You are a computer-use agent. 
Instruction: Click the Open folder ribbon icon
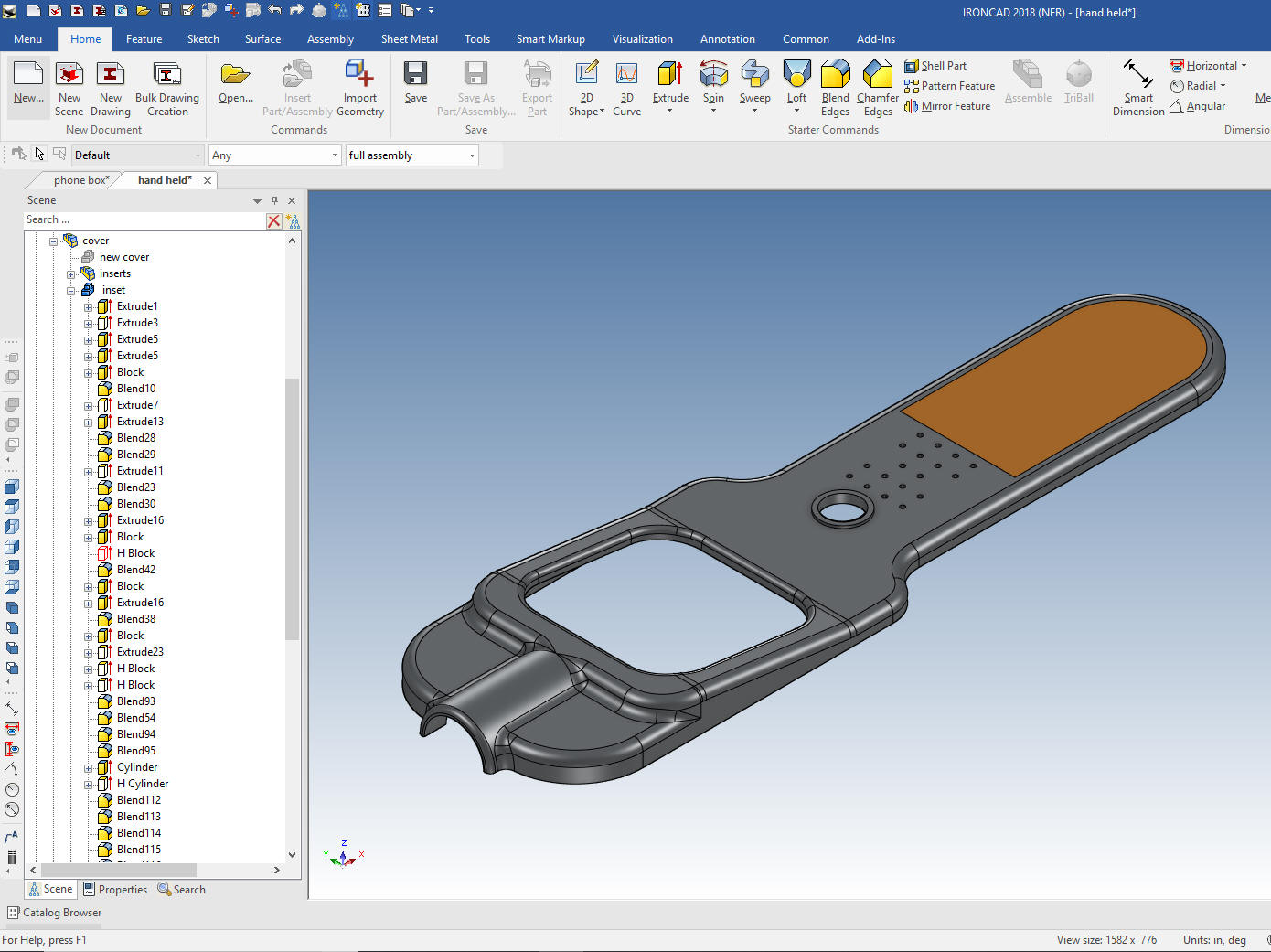pos(236,83)
